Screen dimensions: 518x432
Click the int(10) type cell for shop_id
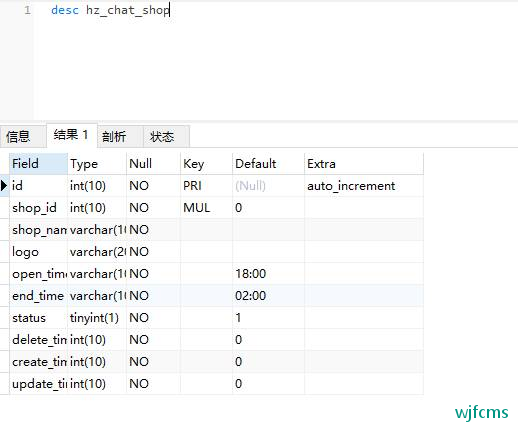tap(97, 208)
